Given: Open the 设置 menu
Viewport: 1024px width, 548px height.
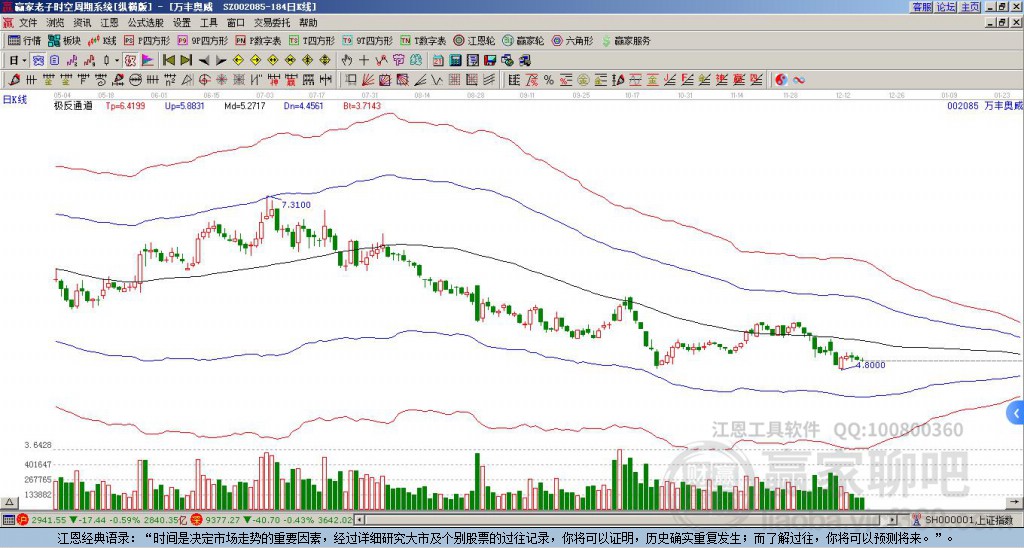Looking at the screenshot, I should pos(182,23).
